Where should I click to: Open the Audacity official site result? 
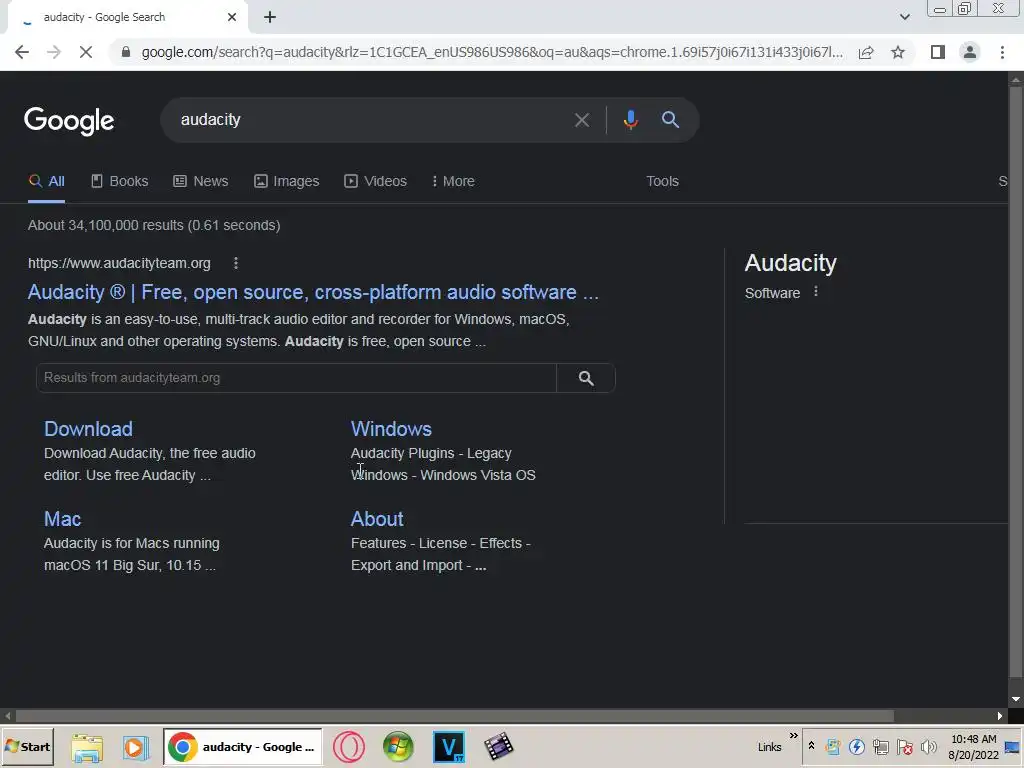click(x=313, y=292)
